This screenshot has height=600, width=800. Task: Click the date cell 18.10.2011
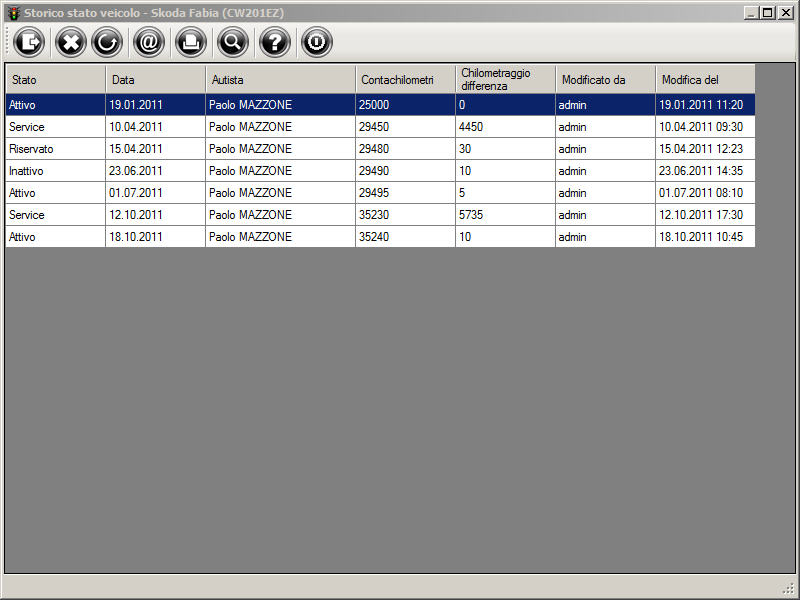point(156,236)
